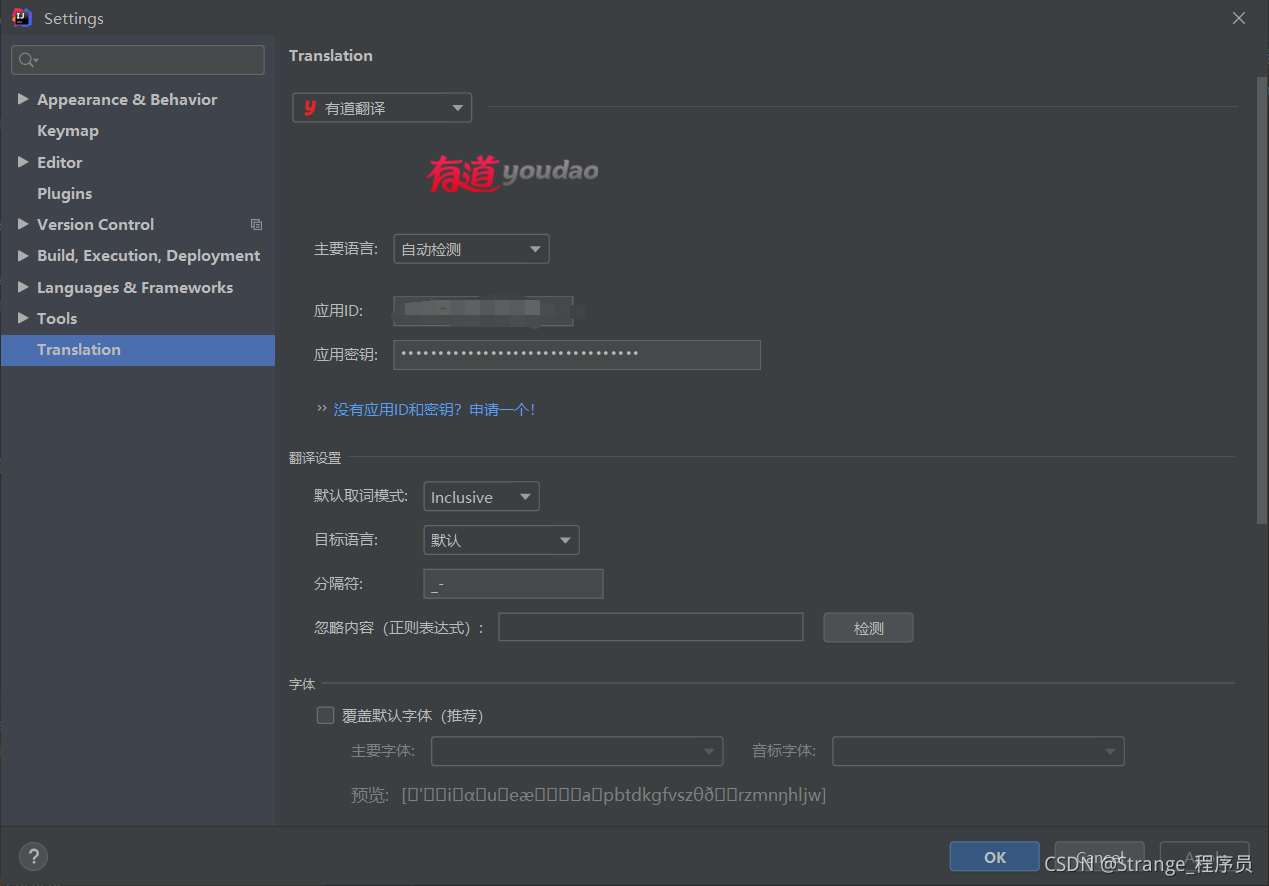The image size is (1269, 886).
Task: Open the 有道翻译 translation engine dropdown
Action: pyautogui.click(x=382, y=108)
